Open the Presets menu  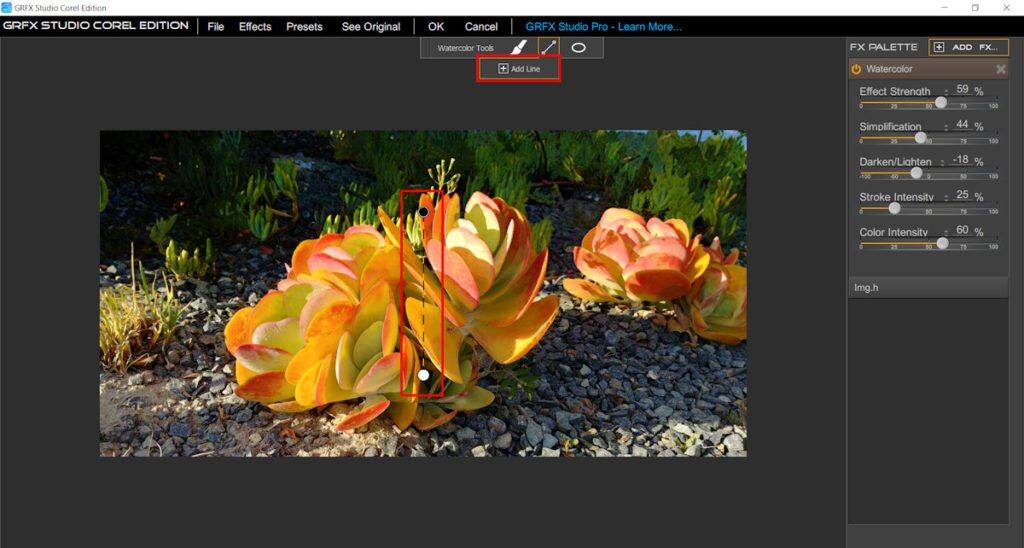point(304,27)
